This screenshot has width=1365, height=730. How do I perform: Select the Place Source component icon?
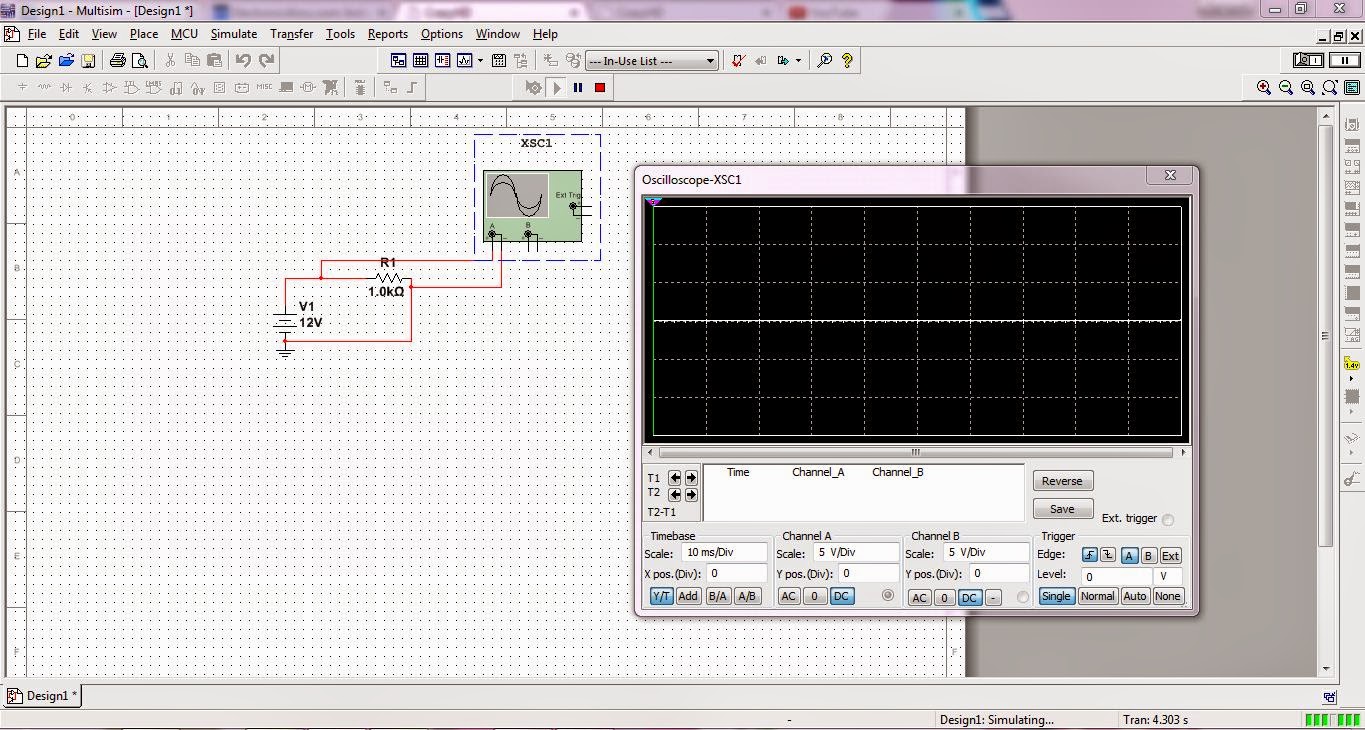click(x=20, y=87)
